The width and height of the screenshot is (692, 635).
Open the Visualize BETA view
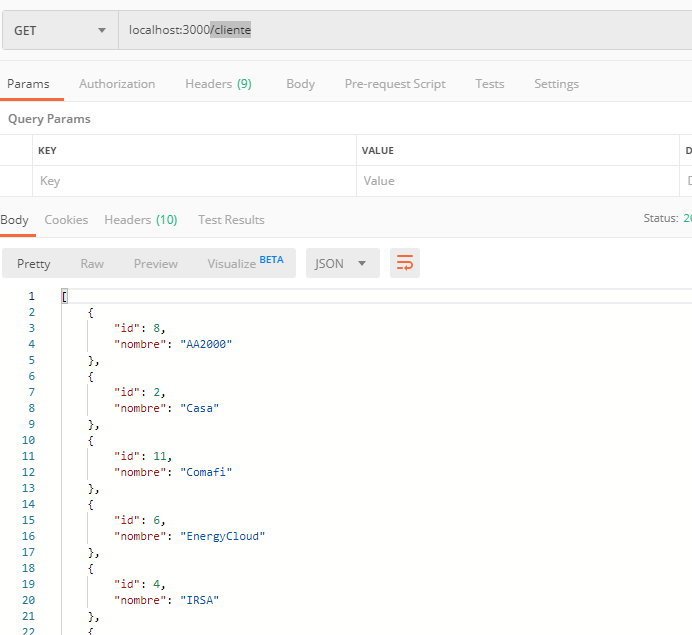point(245,263)
